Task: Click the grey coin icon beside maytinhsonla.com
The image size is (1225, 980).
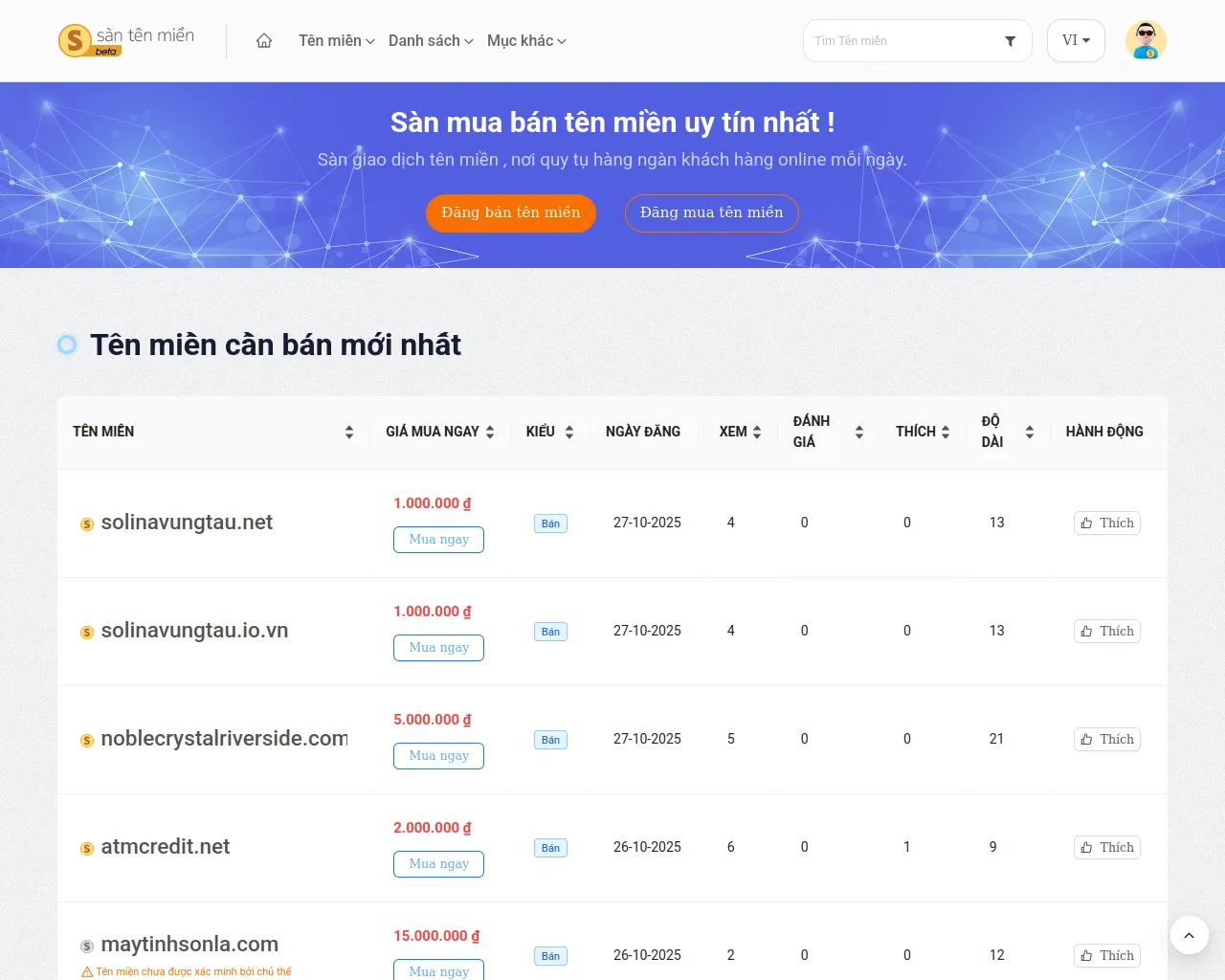Action: click(x=87, y=946)
